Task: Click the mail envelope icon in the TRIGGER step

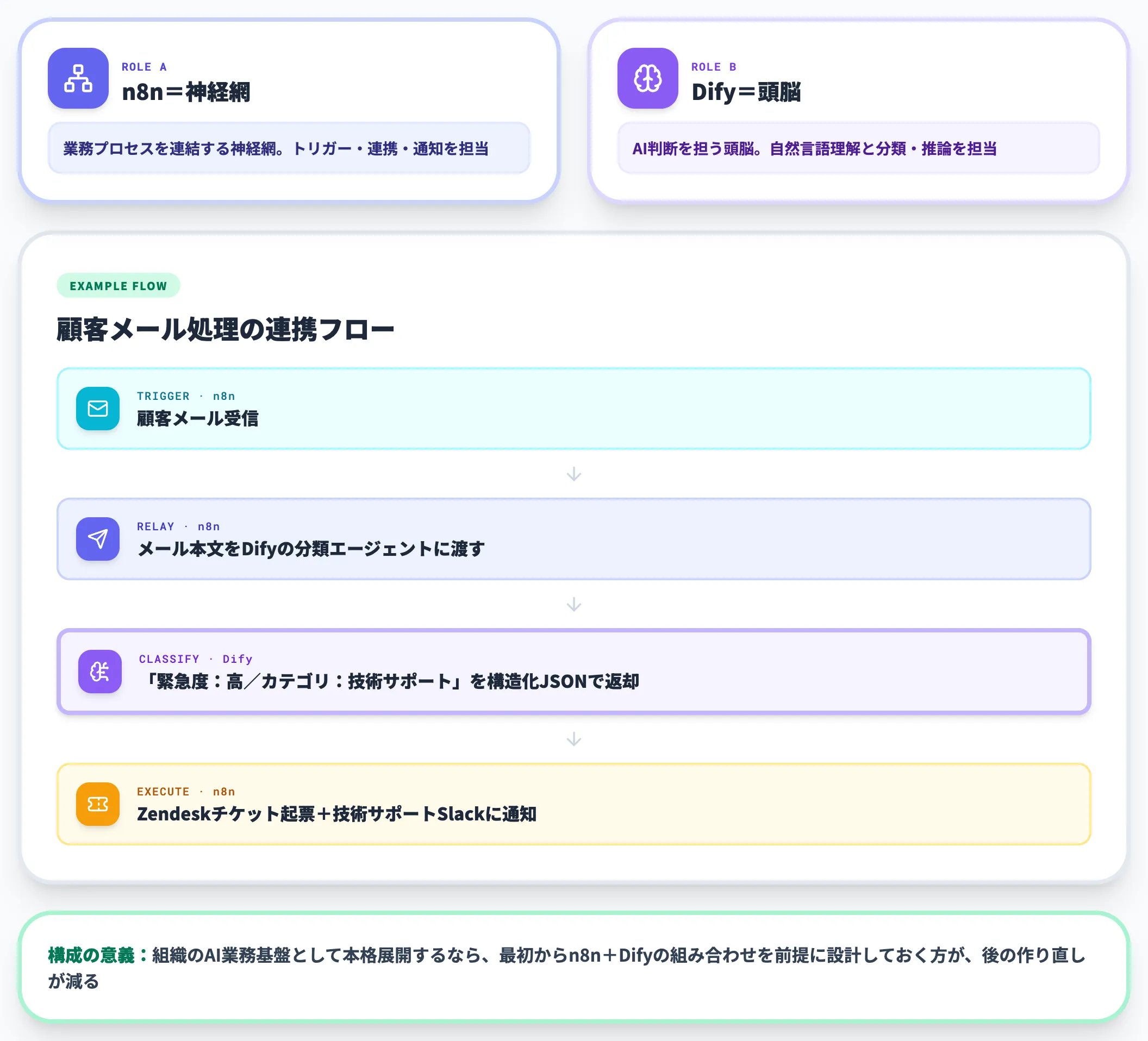Action: coord(98,409)
